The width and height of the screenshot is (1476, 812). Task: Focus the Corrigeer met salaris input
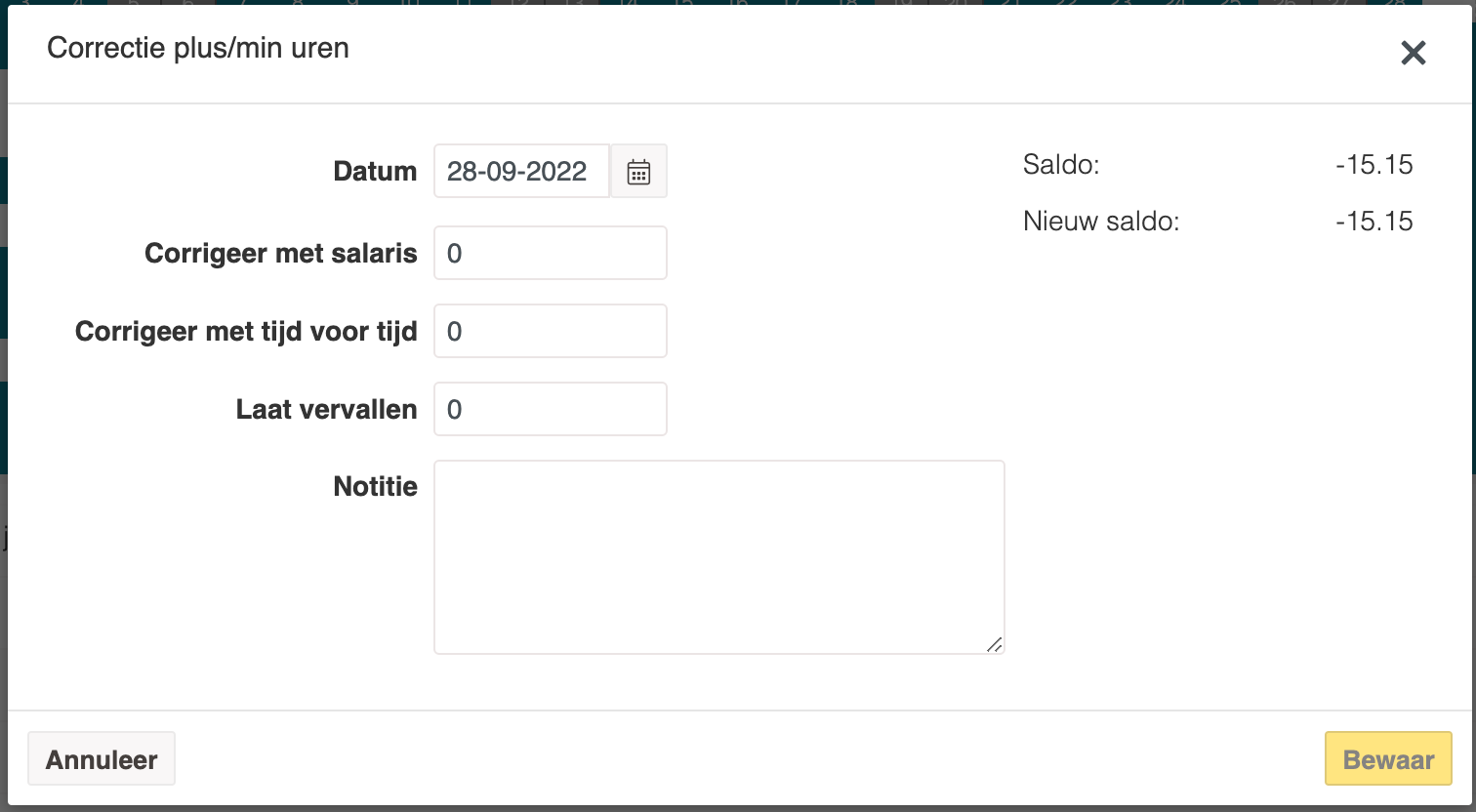coord(551,253)
